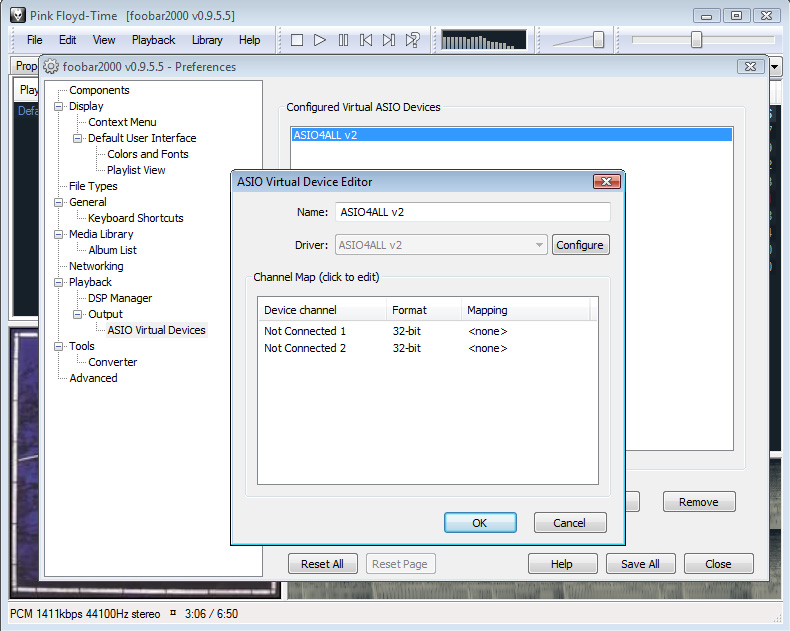Screen dimensions: 790x631
Task: Select Keyboard Shortcuts page
Action: click(136, 218)
